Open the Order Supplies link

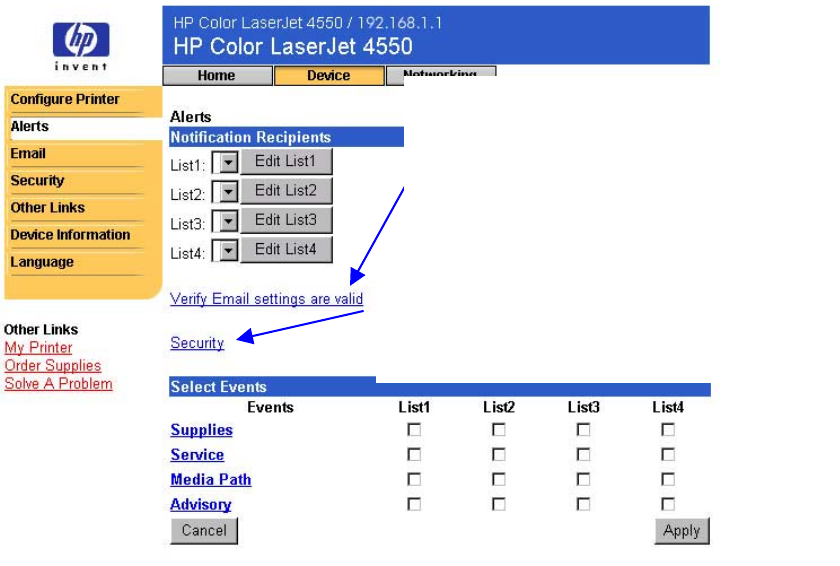52,366
